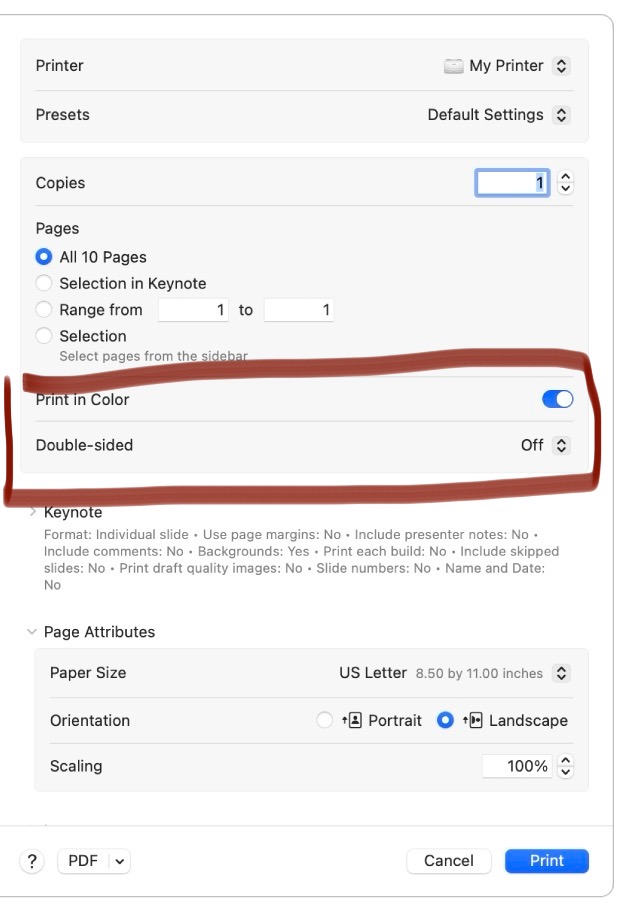Select Portrait orientation radio button
This screenshot has height=912, width=628.
[324, 720]
